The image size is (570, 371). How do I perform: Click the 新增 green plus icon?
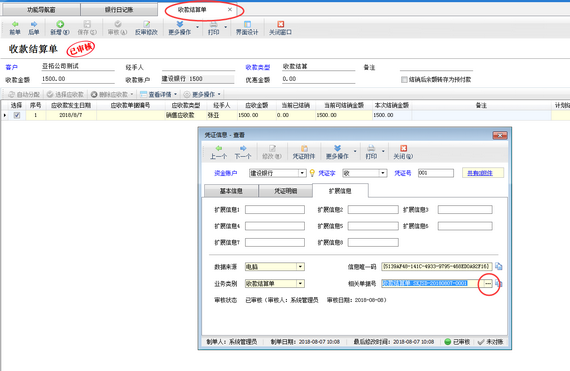[x=60, y=24]
